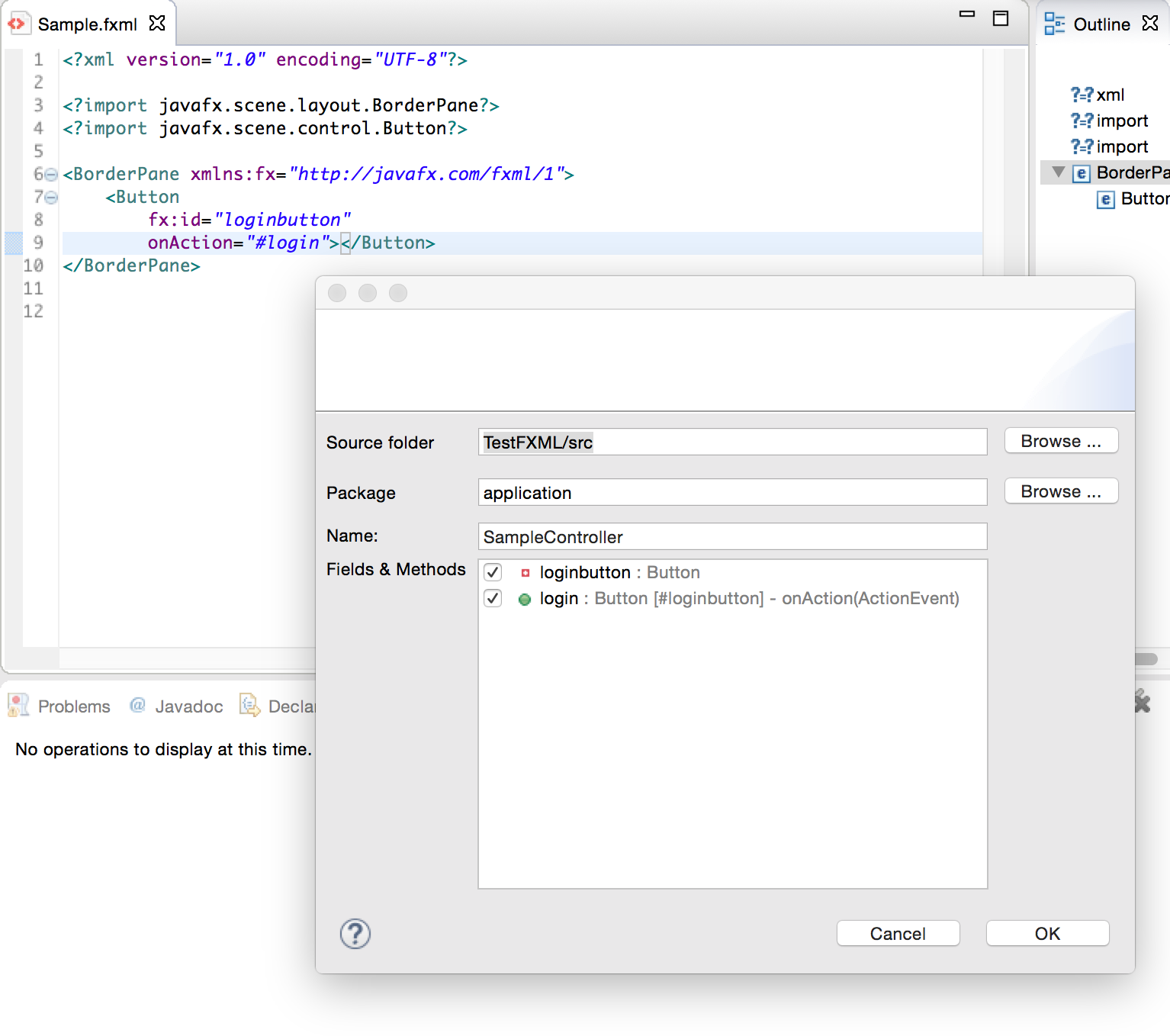Uncheck the loginbutton field checkbox

pyautogui.click(x=493, y=572)
